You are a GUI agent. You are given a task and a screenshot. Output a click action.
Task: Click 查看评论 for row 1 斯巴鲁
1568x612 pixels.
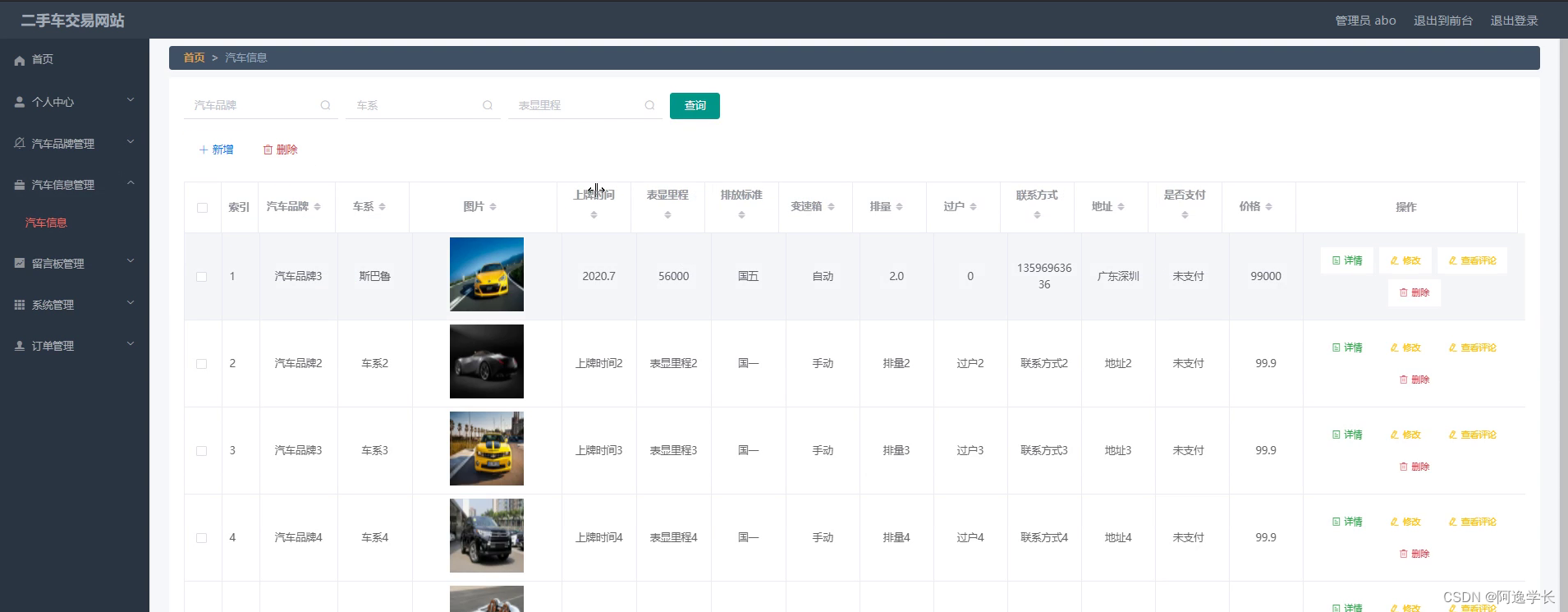click(x=1472, y=260)
